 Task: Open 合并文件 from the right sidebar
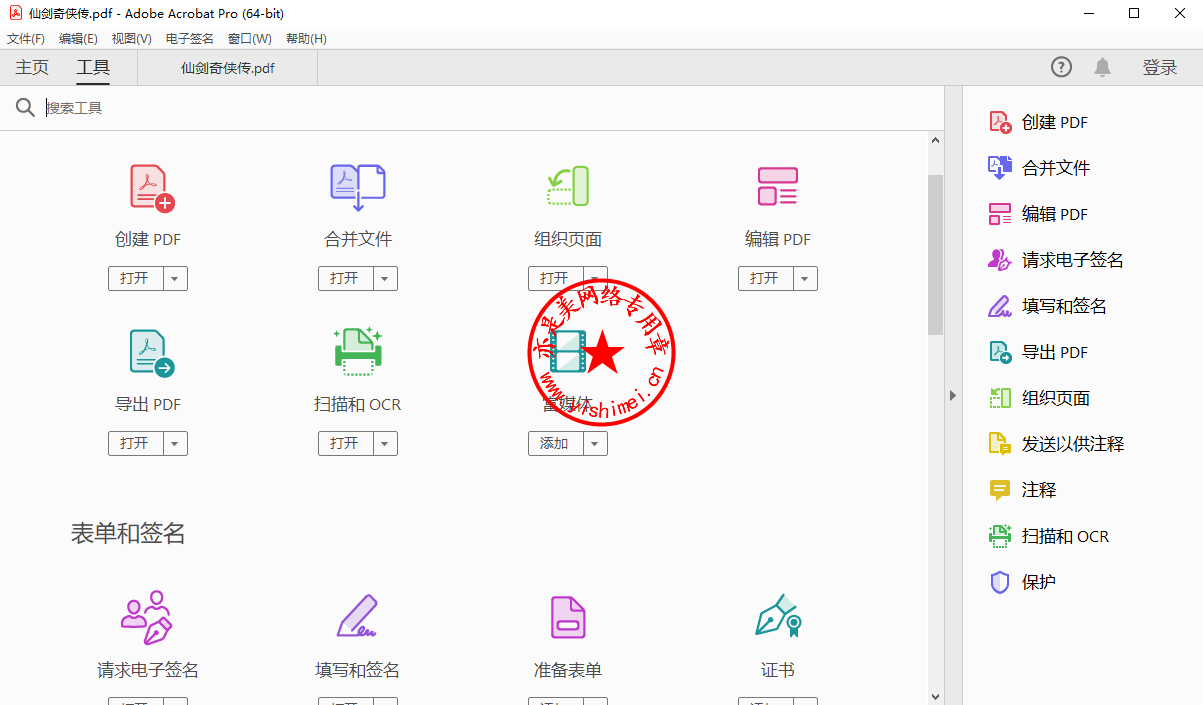(1039, 168)
